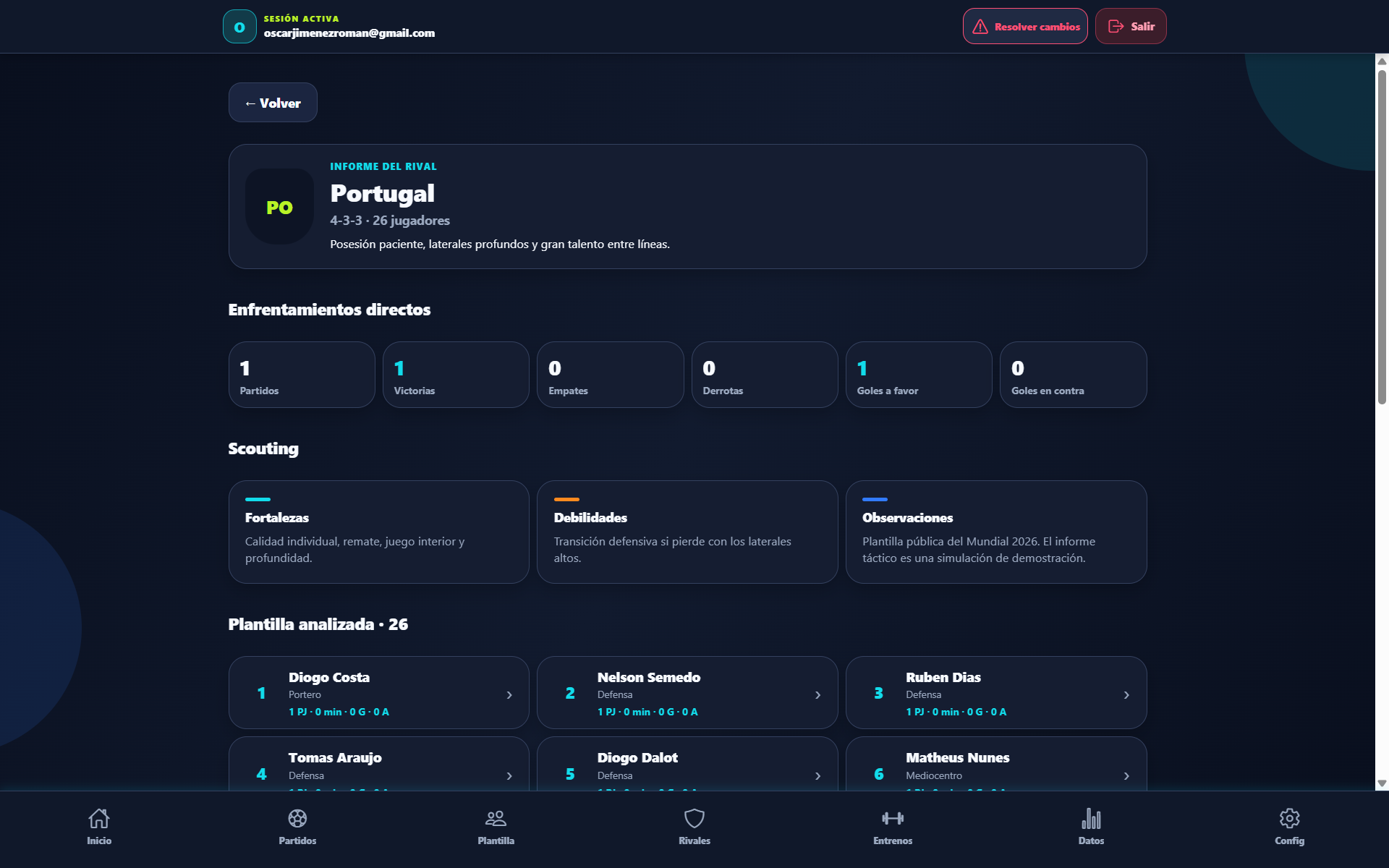Click jersey number 3 on Ruben Dias card

click(878, 693)
